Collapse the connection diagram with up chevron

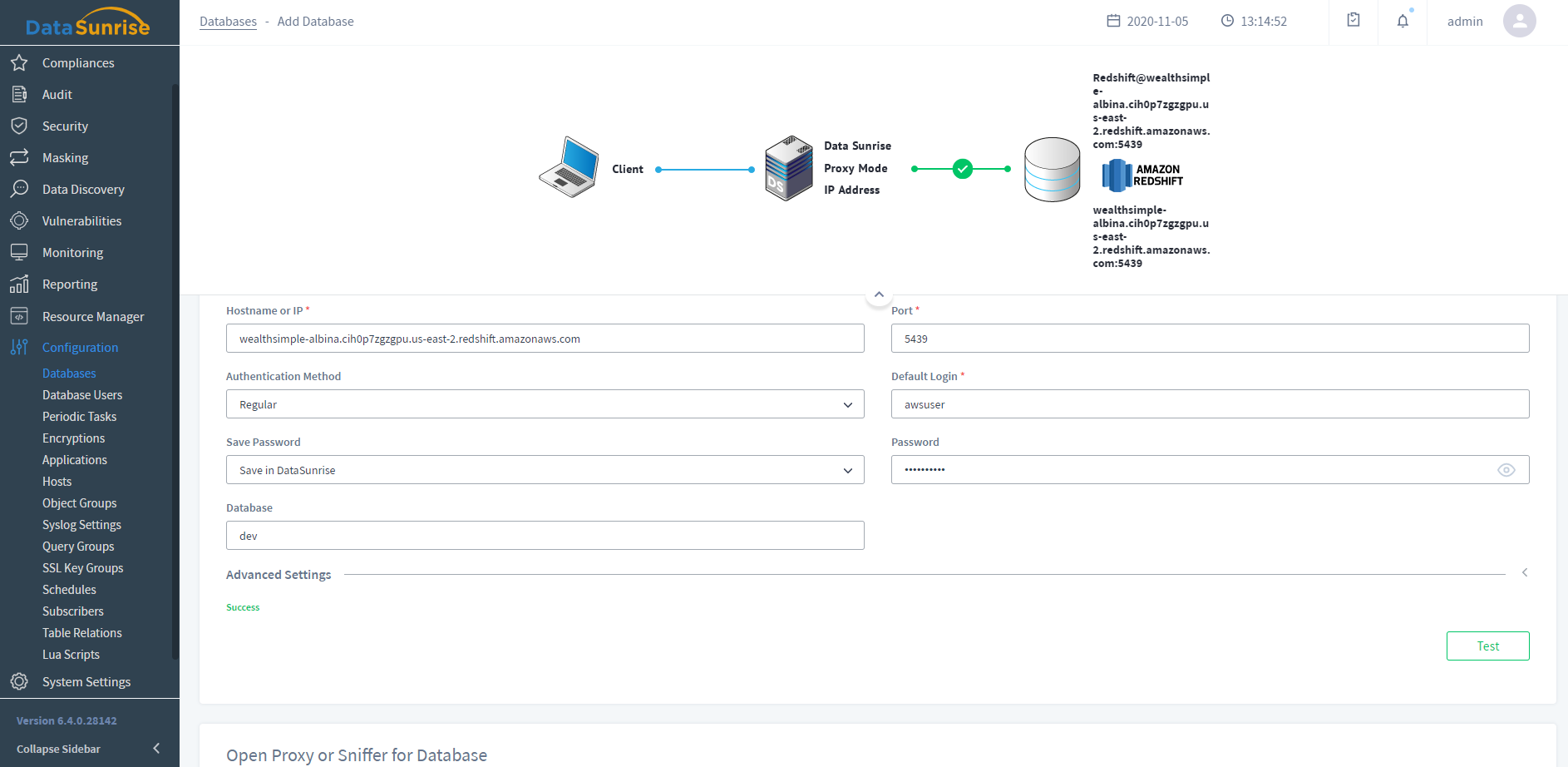tap(879, 295)
